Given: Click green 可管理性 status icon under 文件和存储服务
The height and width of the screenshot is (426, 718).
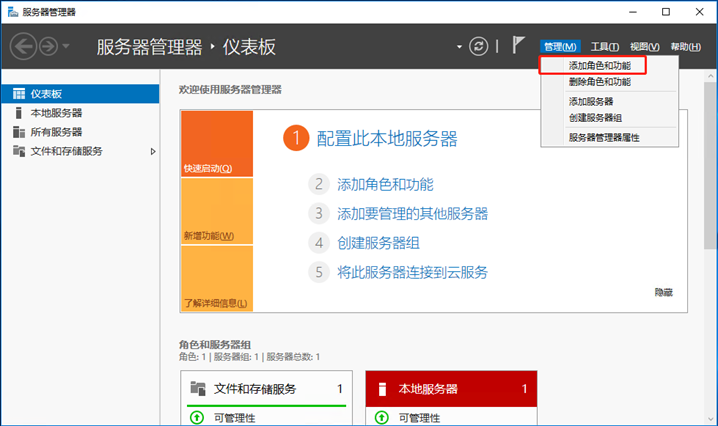Looking at the screenshot, I should point(196,418).
